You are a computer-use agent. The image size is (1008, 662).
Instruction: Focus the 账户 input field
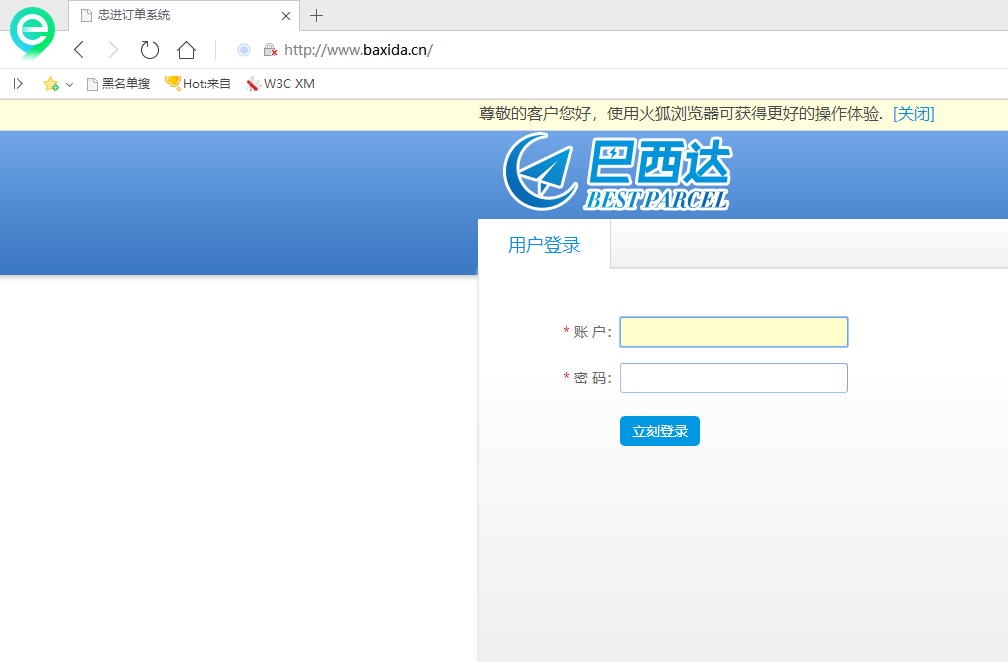pos(734,332)
